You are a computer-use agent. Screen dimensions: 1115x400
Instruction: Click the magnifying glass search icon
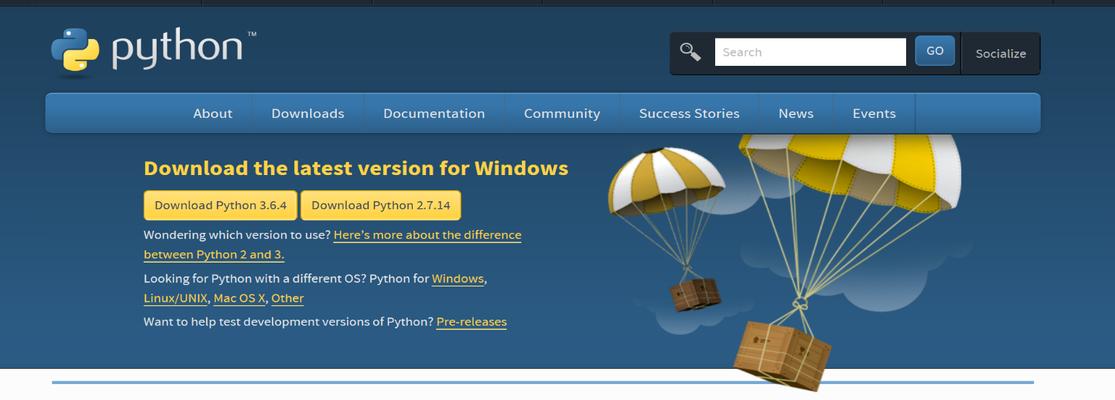tap(690, 52)
